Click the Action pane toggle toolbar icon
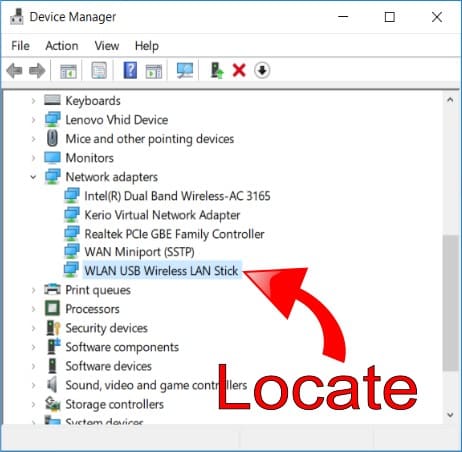This screenshot has height=452, width=462. click(154, 71)
